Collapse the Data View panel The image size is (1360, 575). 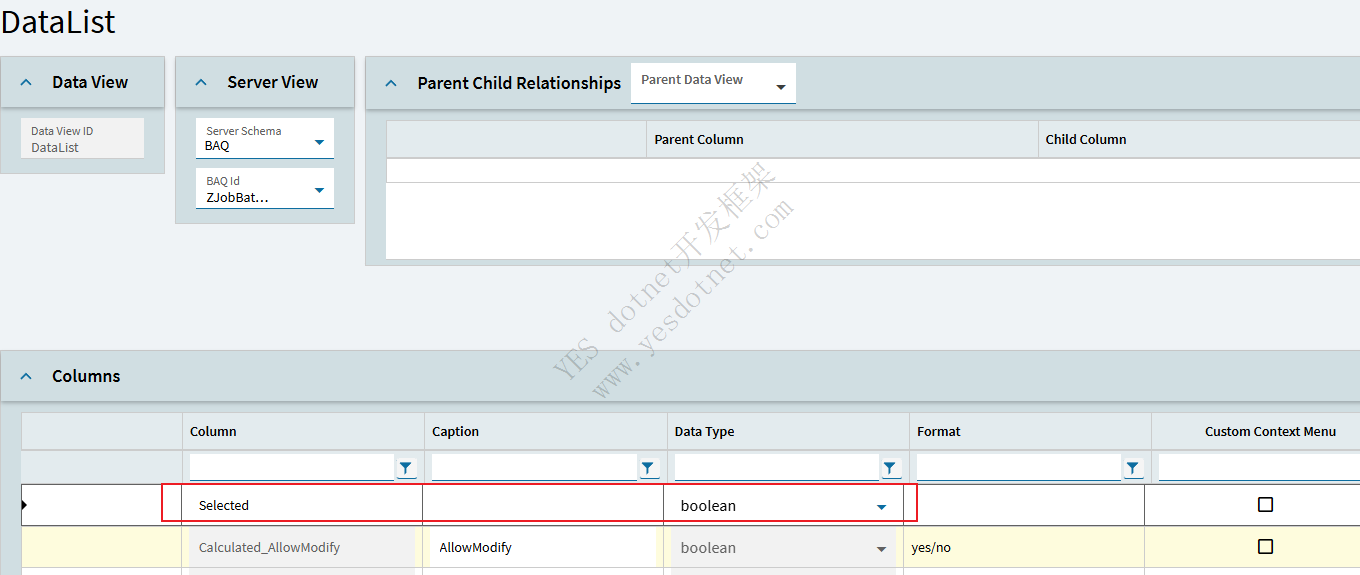click(x=27, y=83)
